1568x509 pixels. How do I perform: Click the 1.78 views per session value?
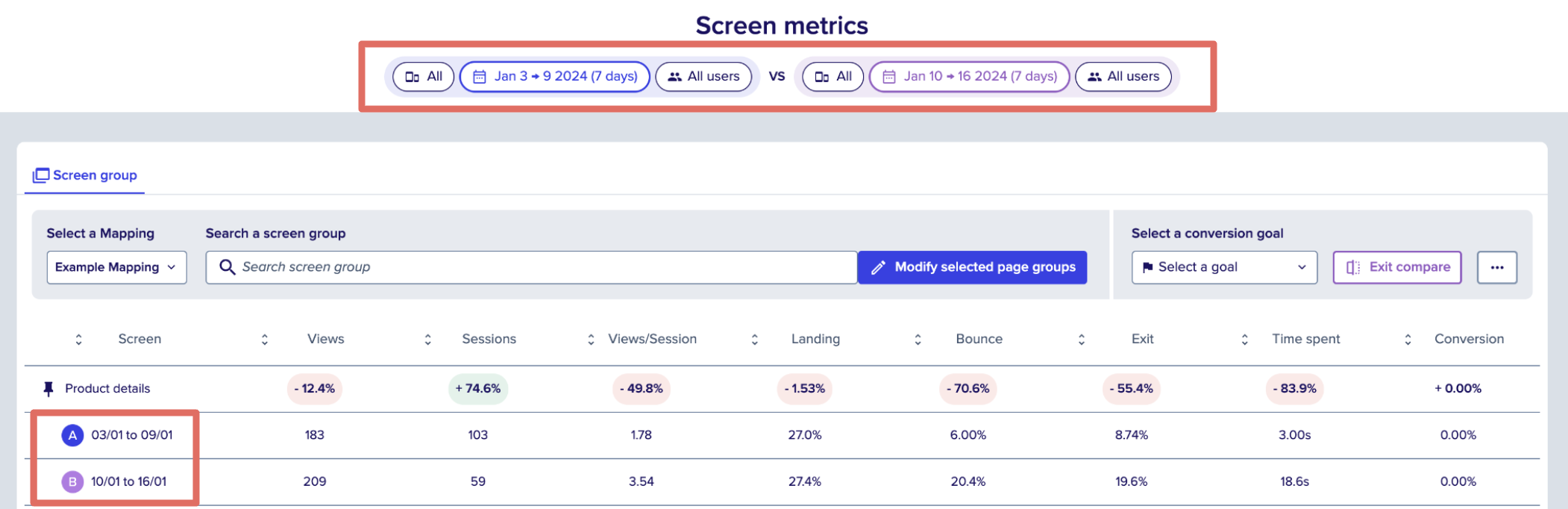642,435
